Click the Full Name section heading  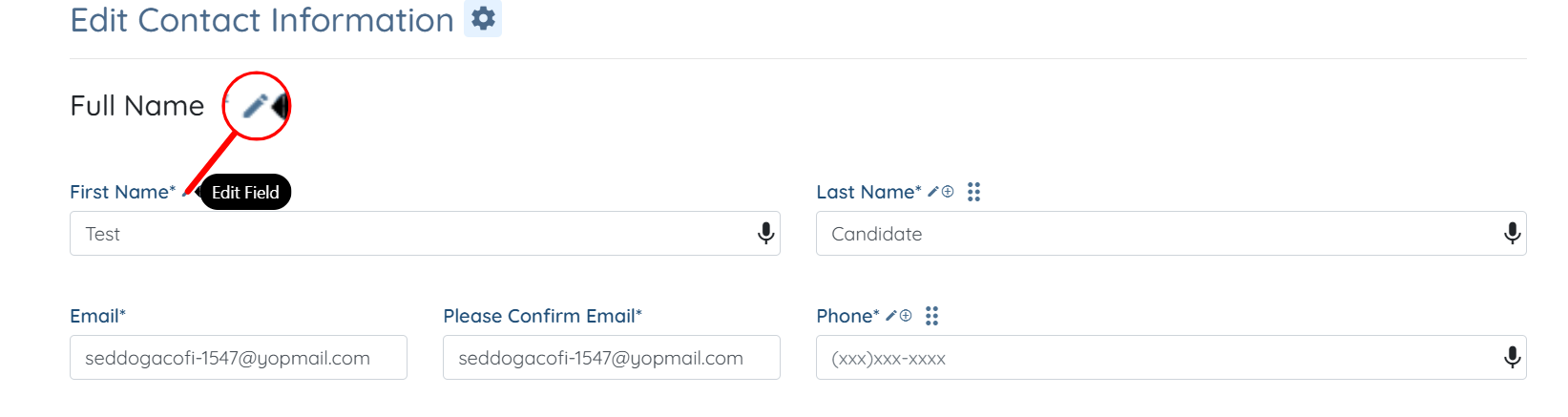[137, 106]
